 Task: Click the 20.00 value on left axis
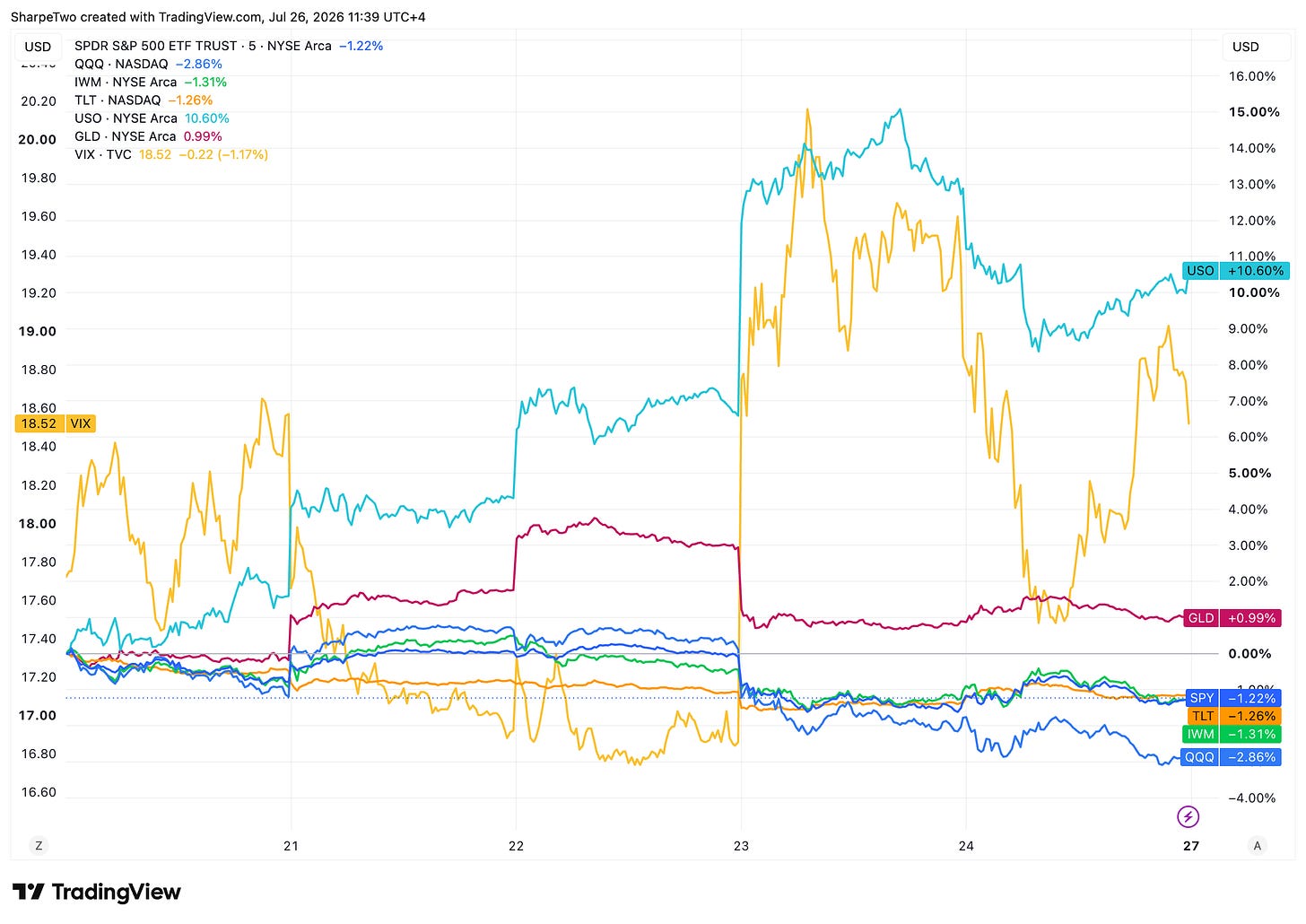38,139
